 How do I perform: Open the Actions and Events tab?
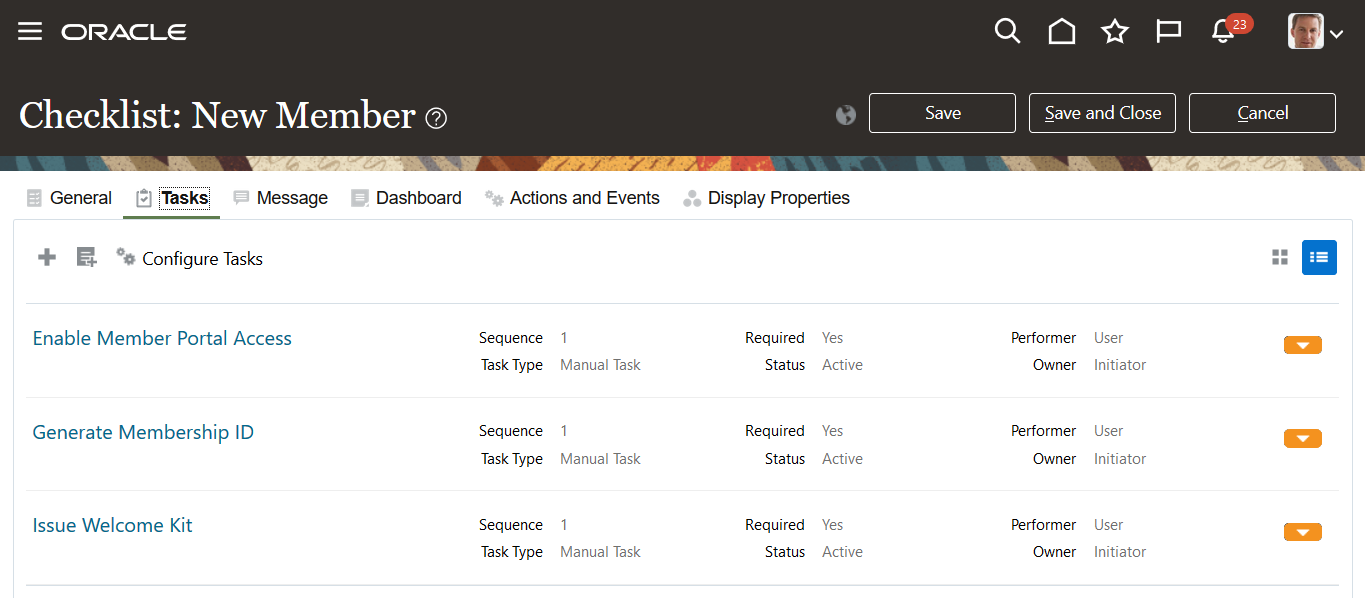pyautogui.click(x=573, y=198)
